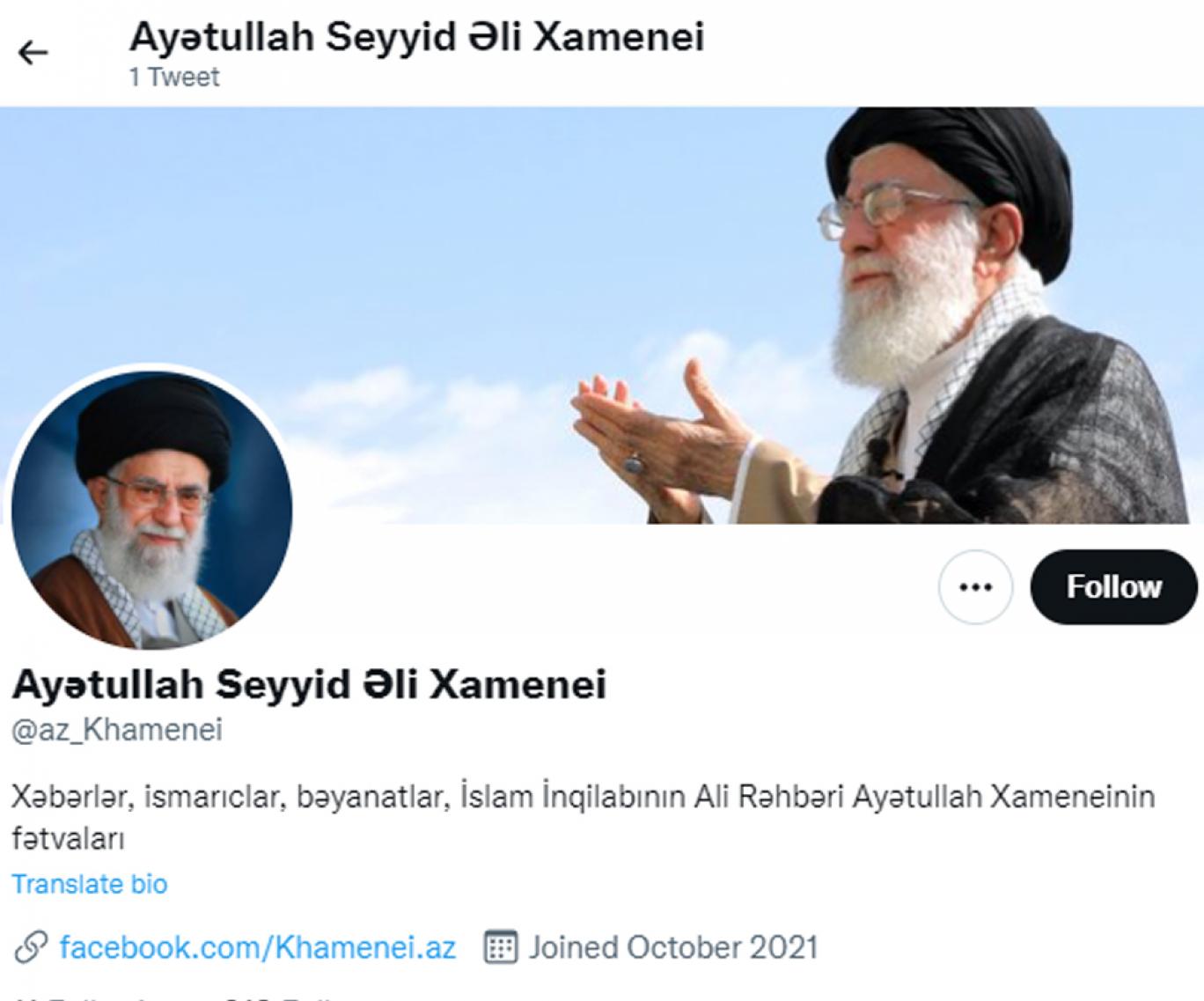The height and width of the screenshot is (1001, 1204).
Task: Click the word 'fətvaları' in the bio
Action: point(68,838)
